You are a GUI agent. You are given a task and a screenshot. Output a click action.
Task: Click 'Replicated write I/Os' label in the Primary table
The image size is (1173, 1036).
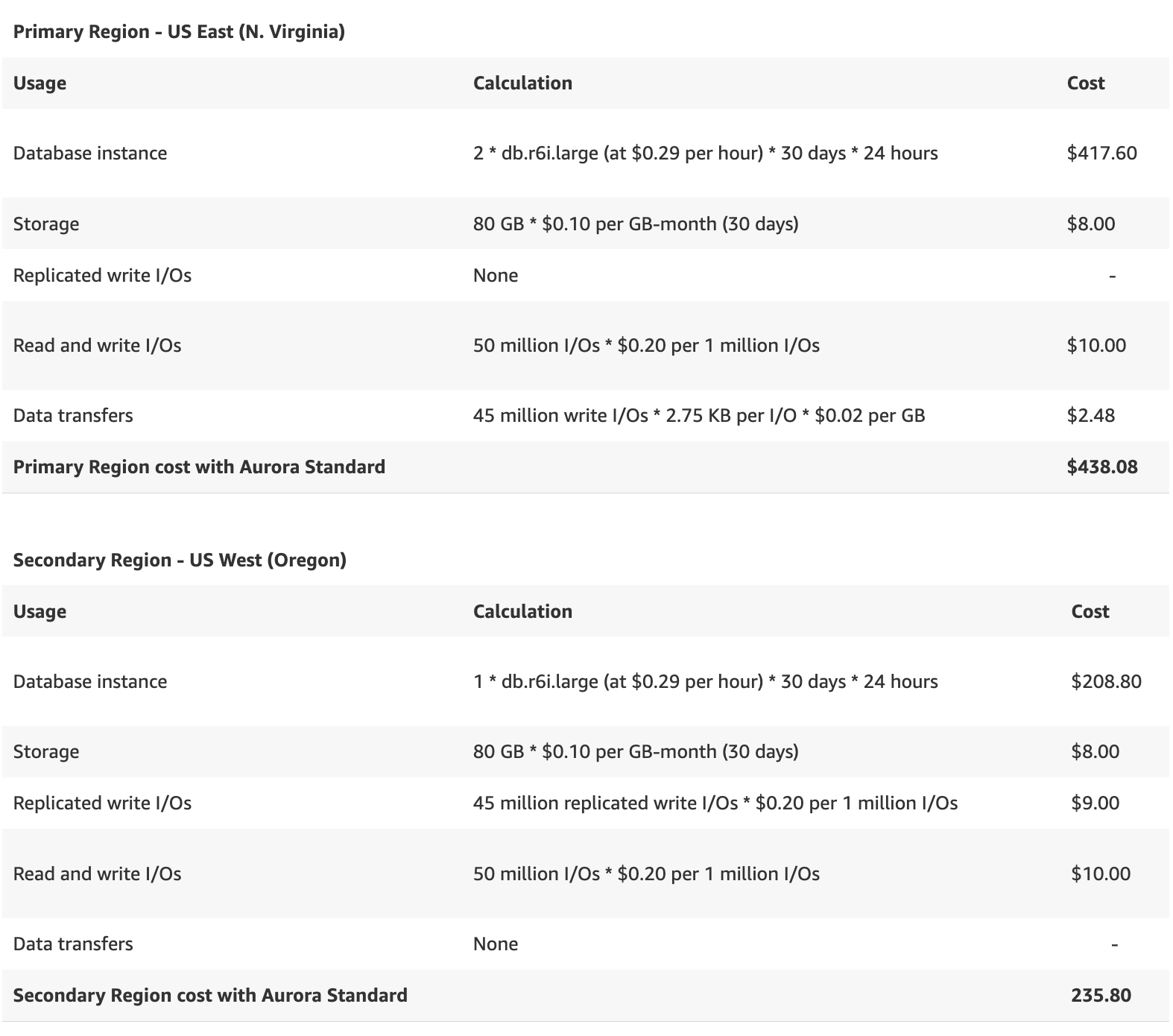[102, 275]
